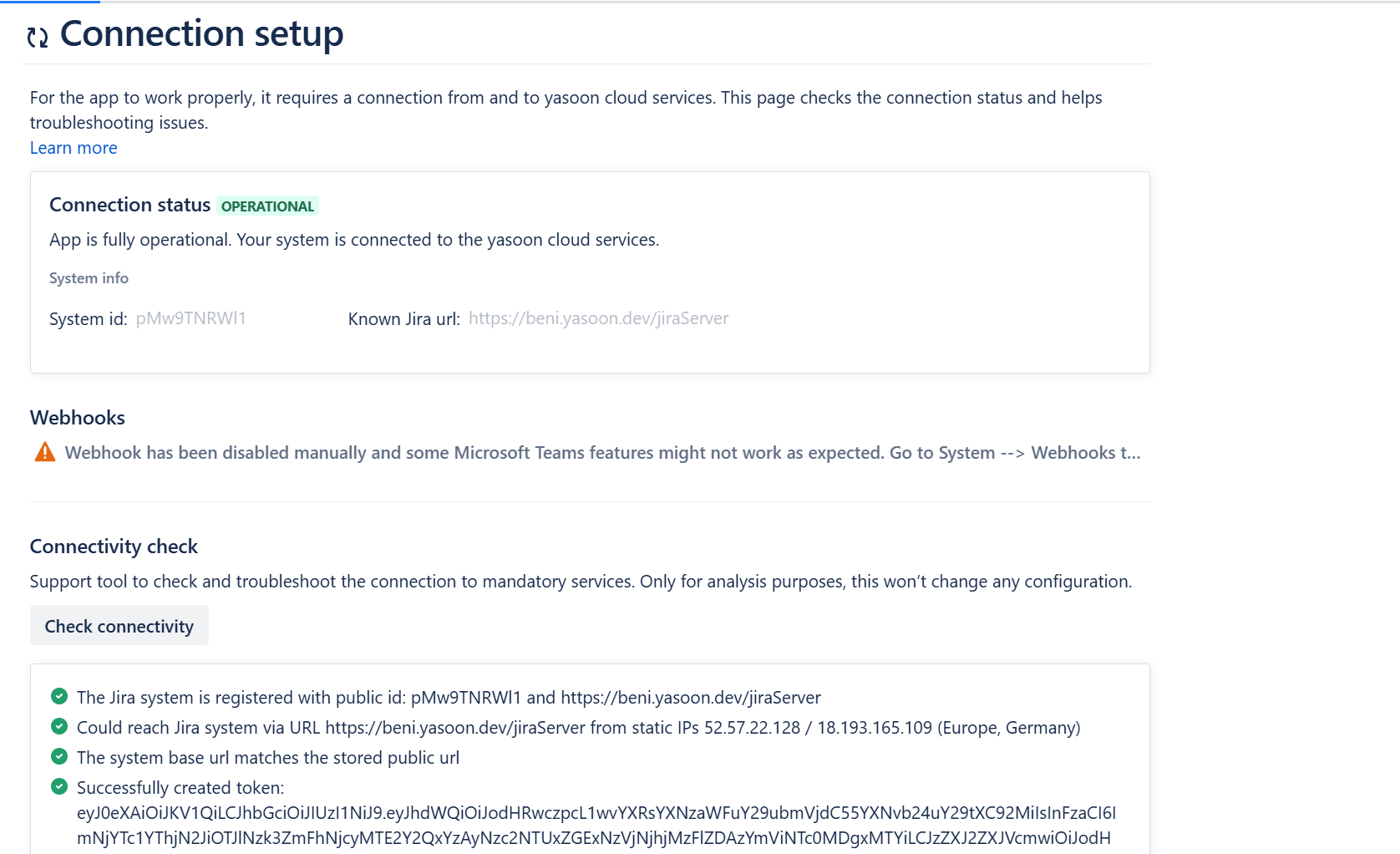Click green check icon for token creation
Viewport: 1400px width, 854px height.
(59, 786)
